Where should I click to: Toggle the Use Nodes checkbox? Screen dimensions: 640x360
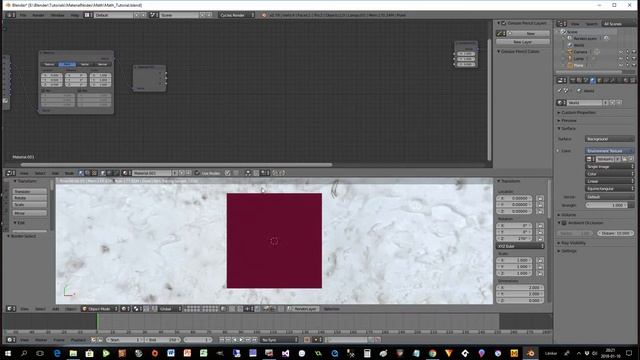(197, 173)
